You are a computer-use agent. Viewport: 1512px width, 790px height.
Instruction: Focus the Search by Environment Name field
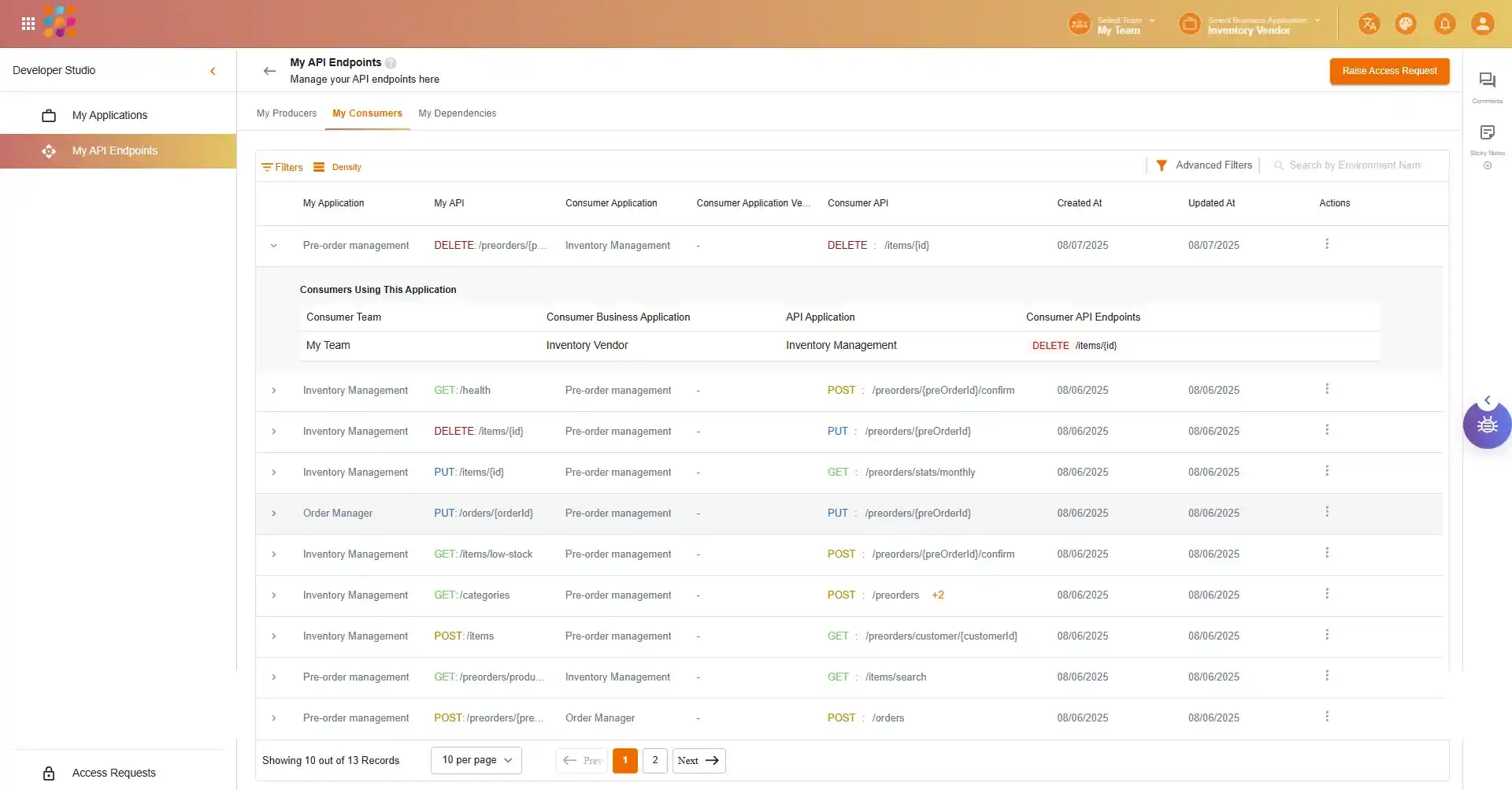pos(1354,165)
